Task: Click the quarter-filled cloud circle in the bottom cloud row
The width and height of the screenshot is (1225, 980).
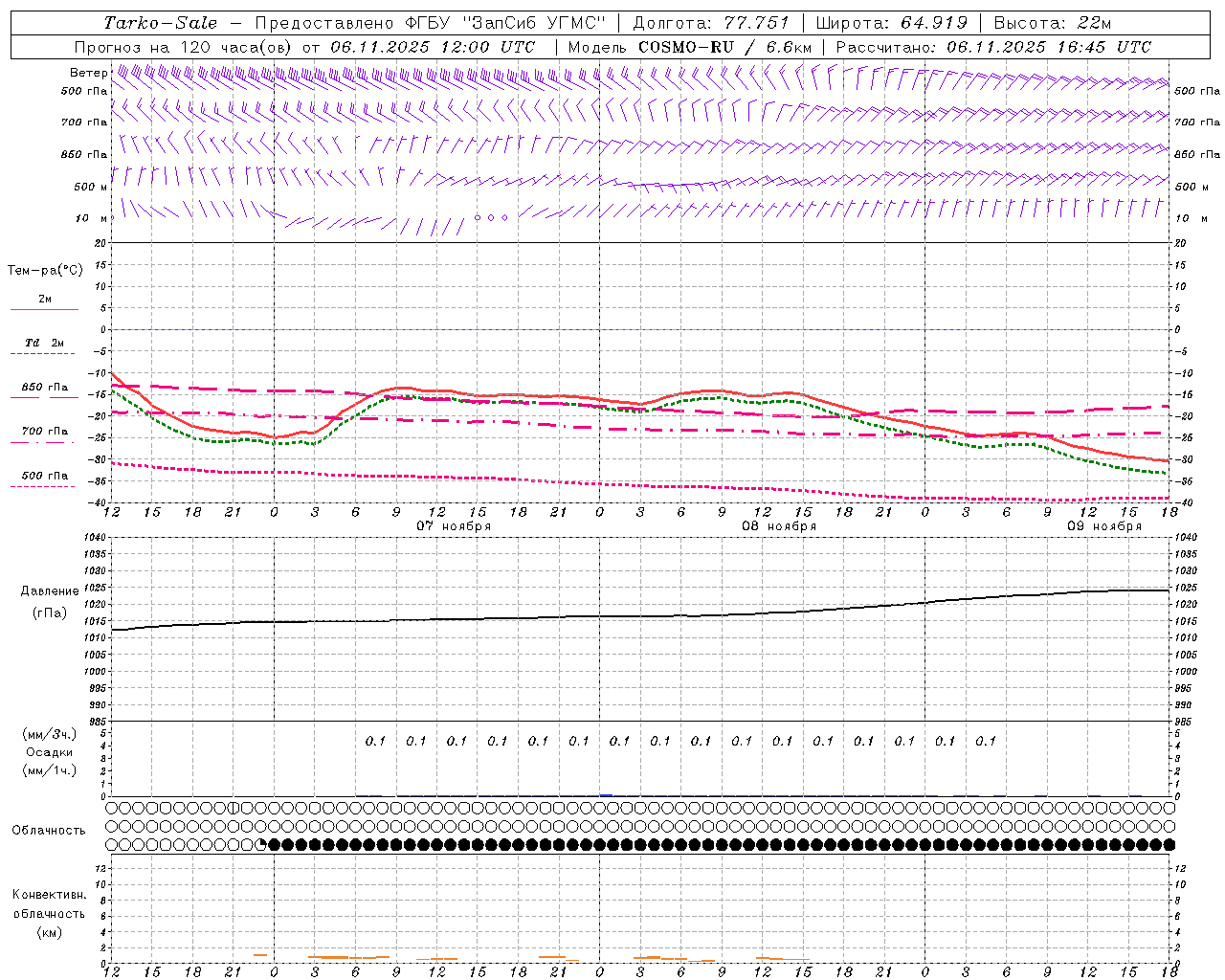Action: tap(261, 845)
